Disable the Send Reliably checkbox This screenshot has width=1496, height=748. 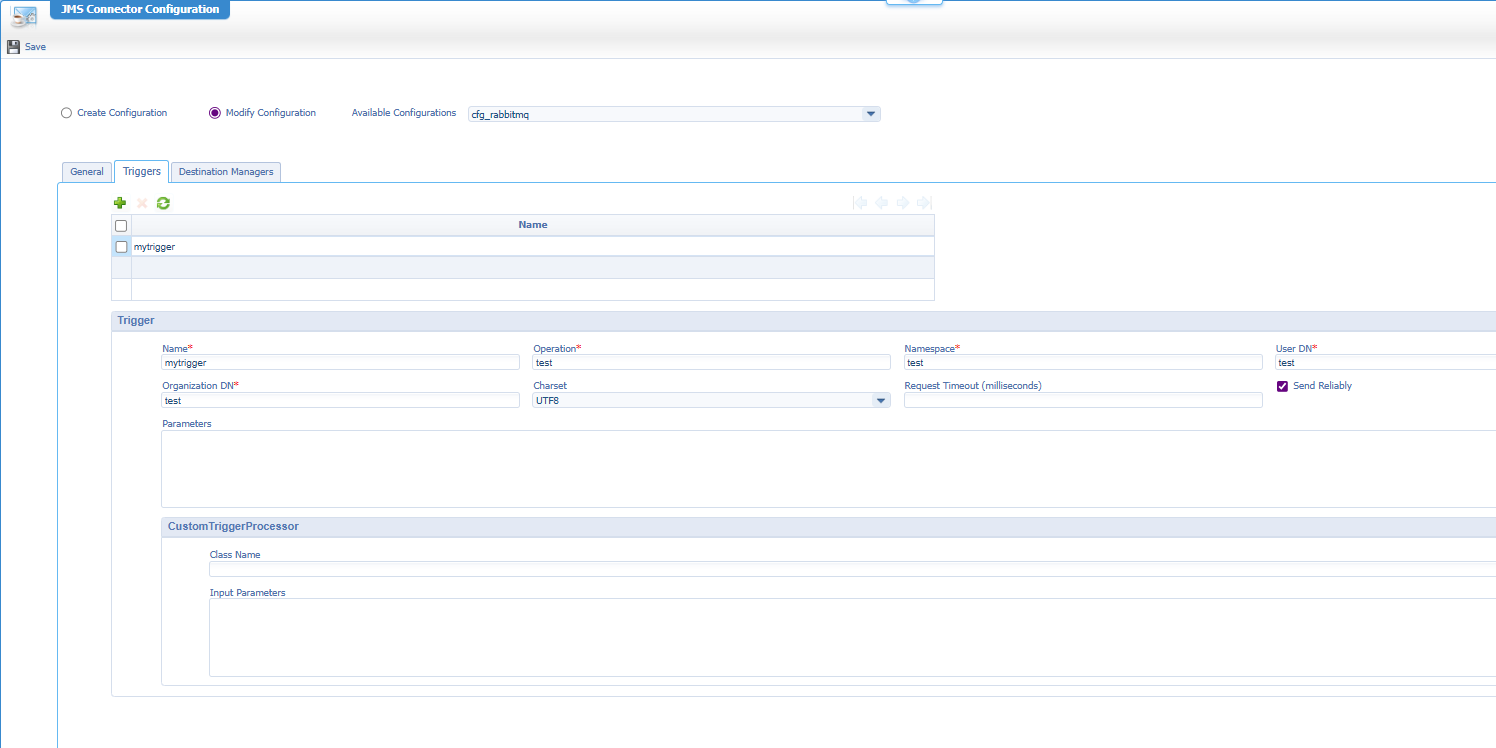pos(1283,386)
